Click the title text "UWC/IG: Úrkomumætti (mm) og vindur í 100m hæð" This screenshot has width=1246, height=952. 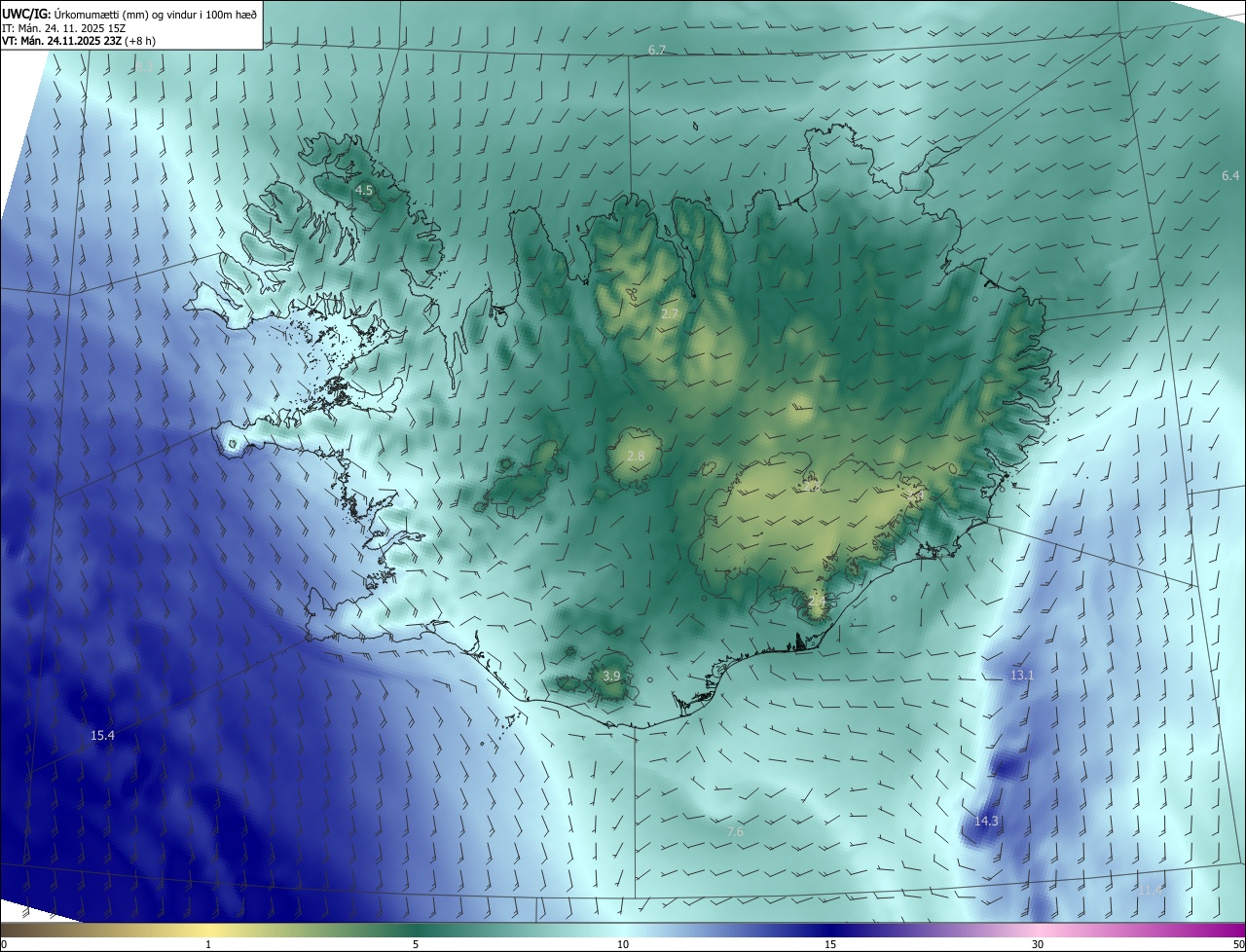[131, 14]
